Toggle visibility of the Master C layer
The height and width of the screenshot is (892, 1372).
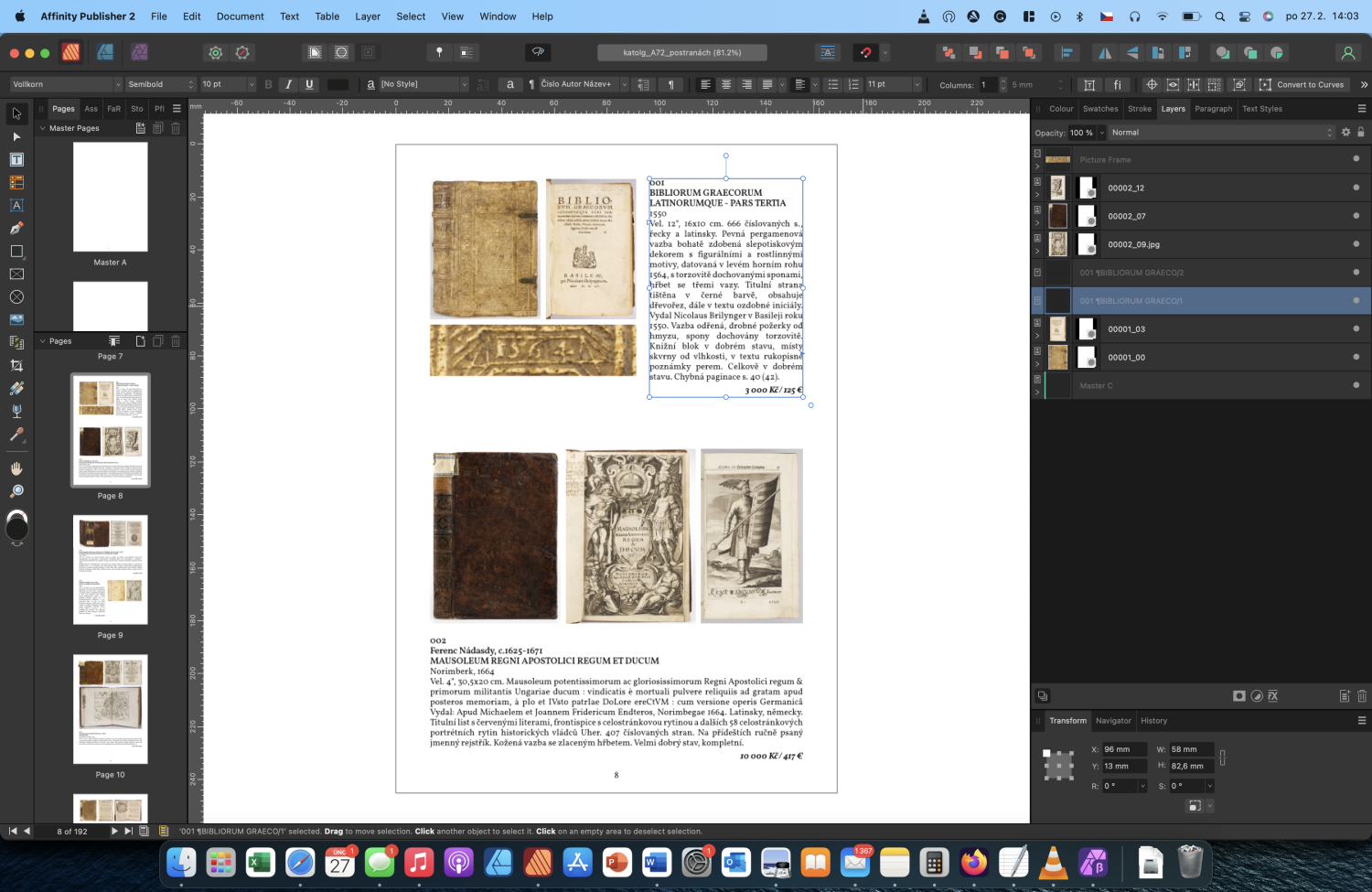point(1355,385)
